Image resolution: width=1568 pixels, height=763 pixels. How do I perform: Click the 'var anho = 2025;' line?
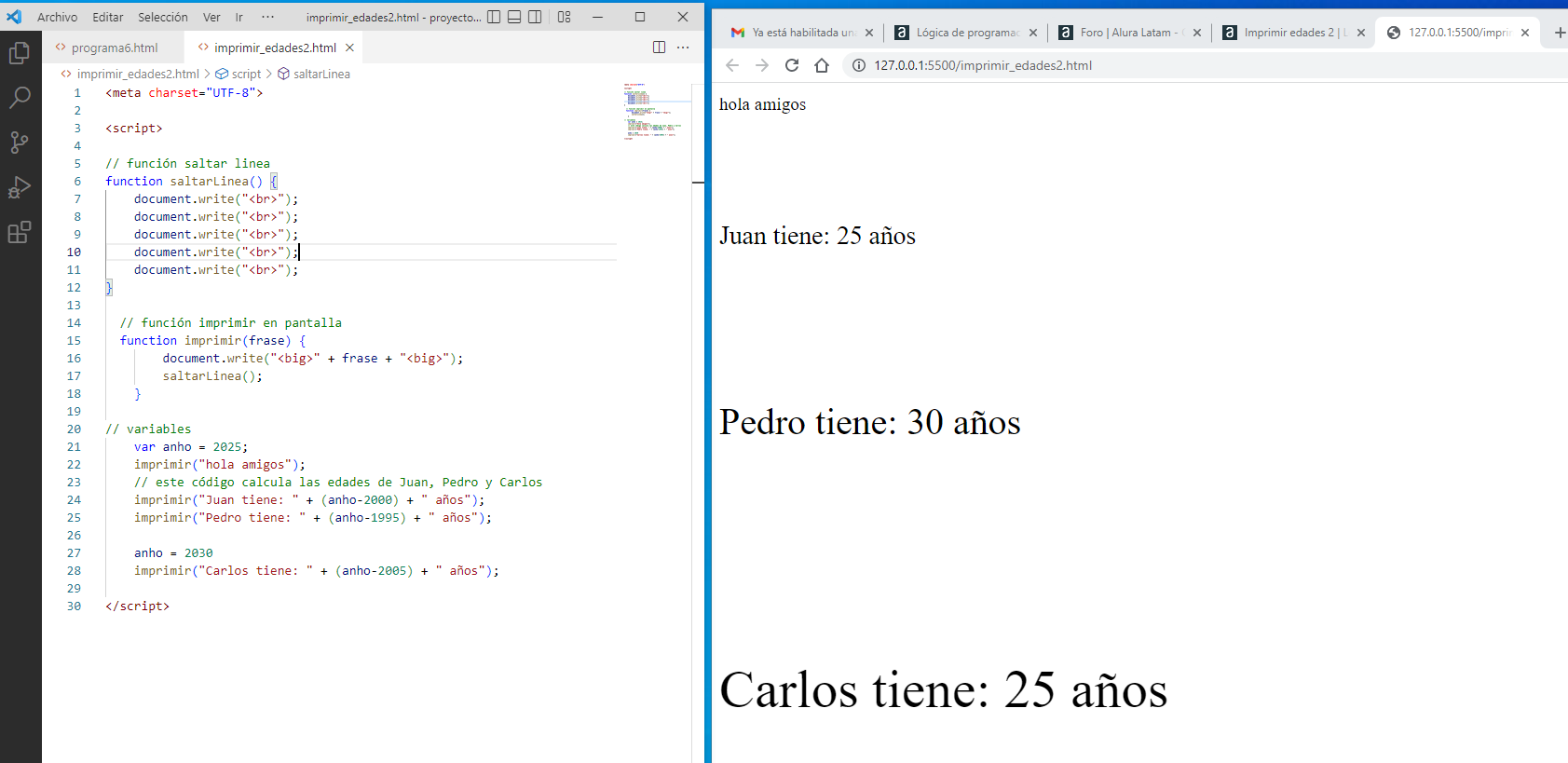point(191,446)
